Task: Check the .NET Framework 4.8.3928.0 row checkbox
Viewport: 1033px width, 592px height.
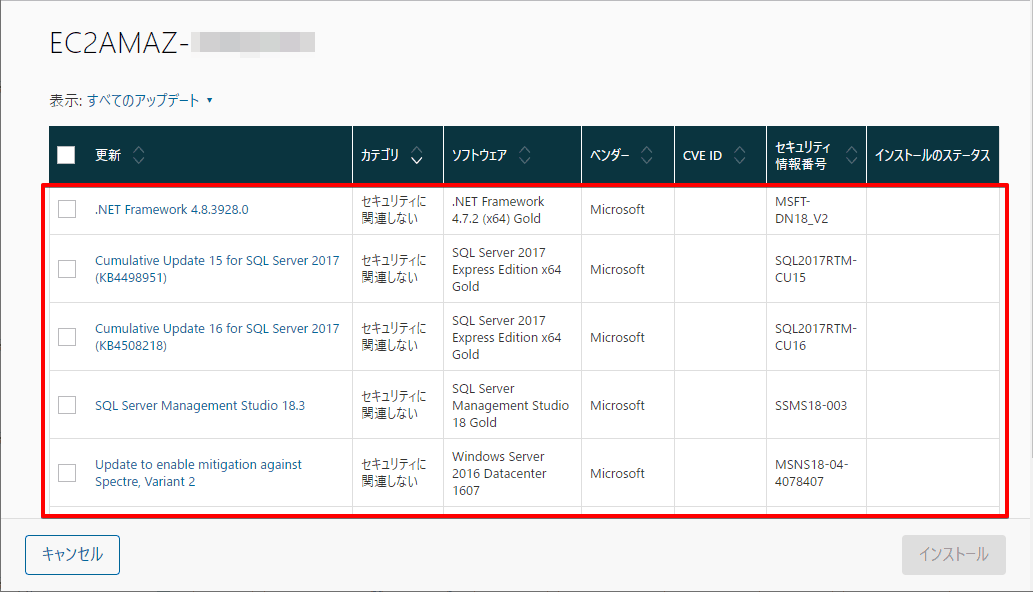Action: pos(67,209)
